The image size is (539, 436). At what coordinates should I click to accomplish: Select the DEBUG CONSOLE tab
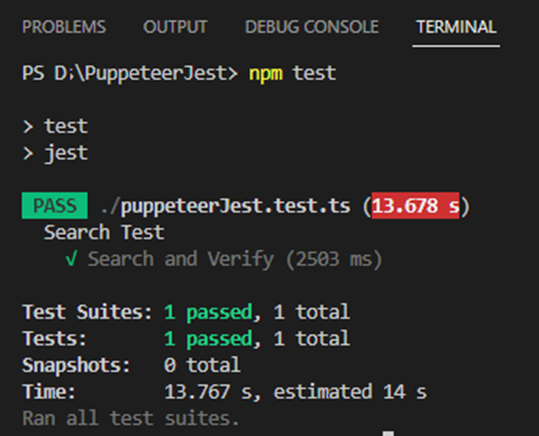click(x=312, y=27)
